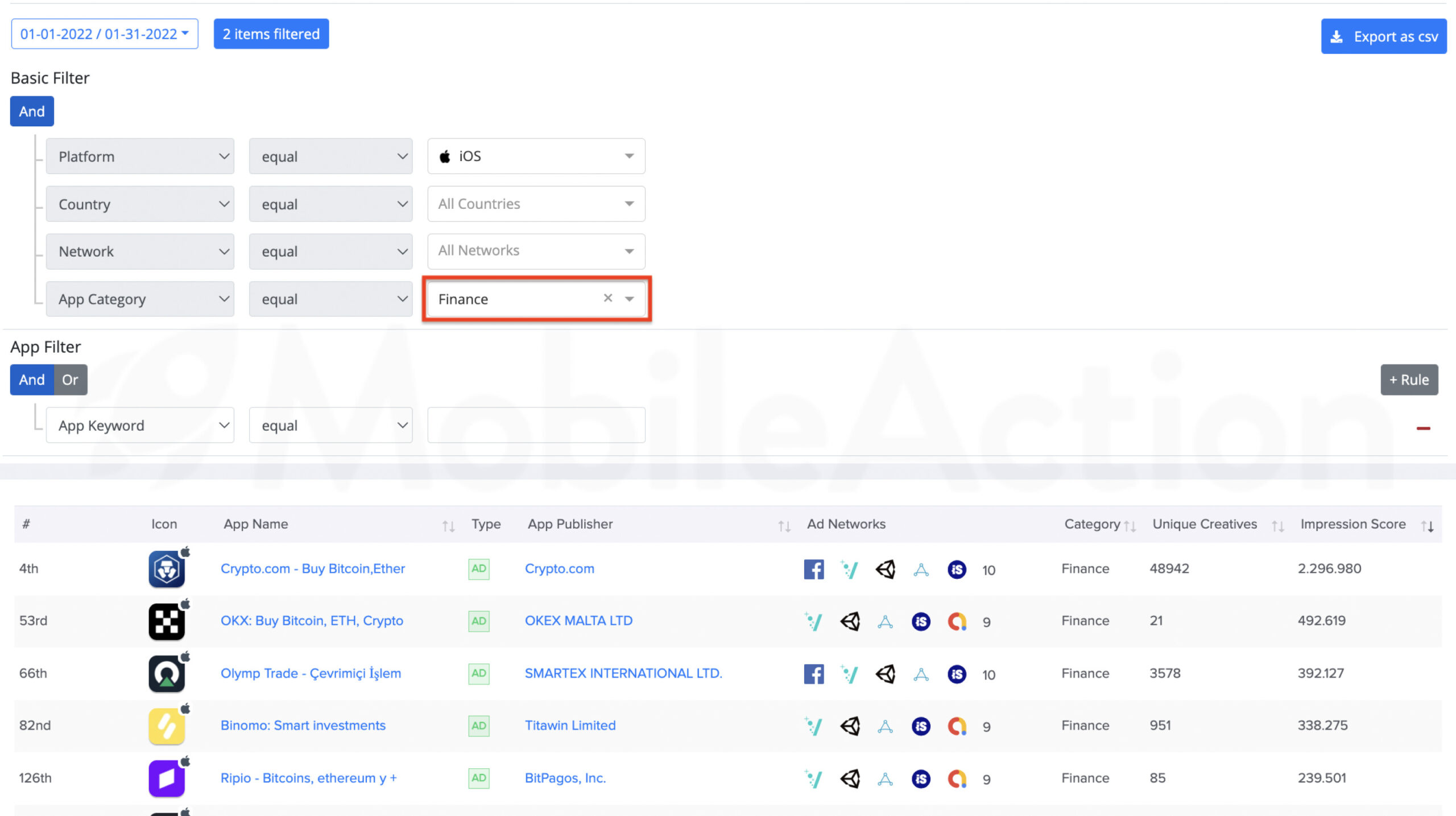This screenshot has width=1456, height=816.
Task: Open Platform field dropdown
Action: coord(140,156)
